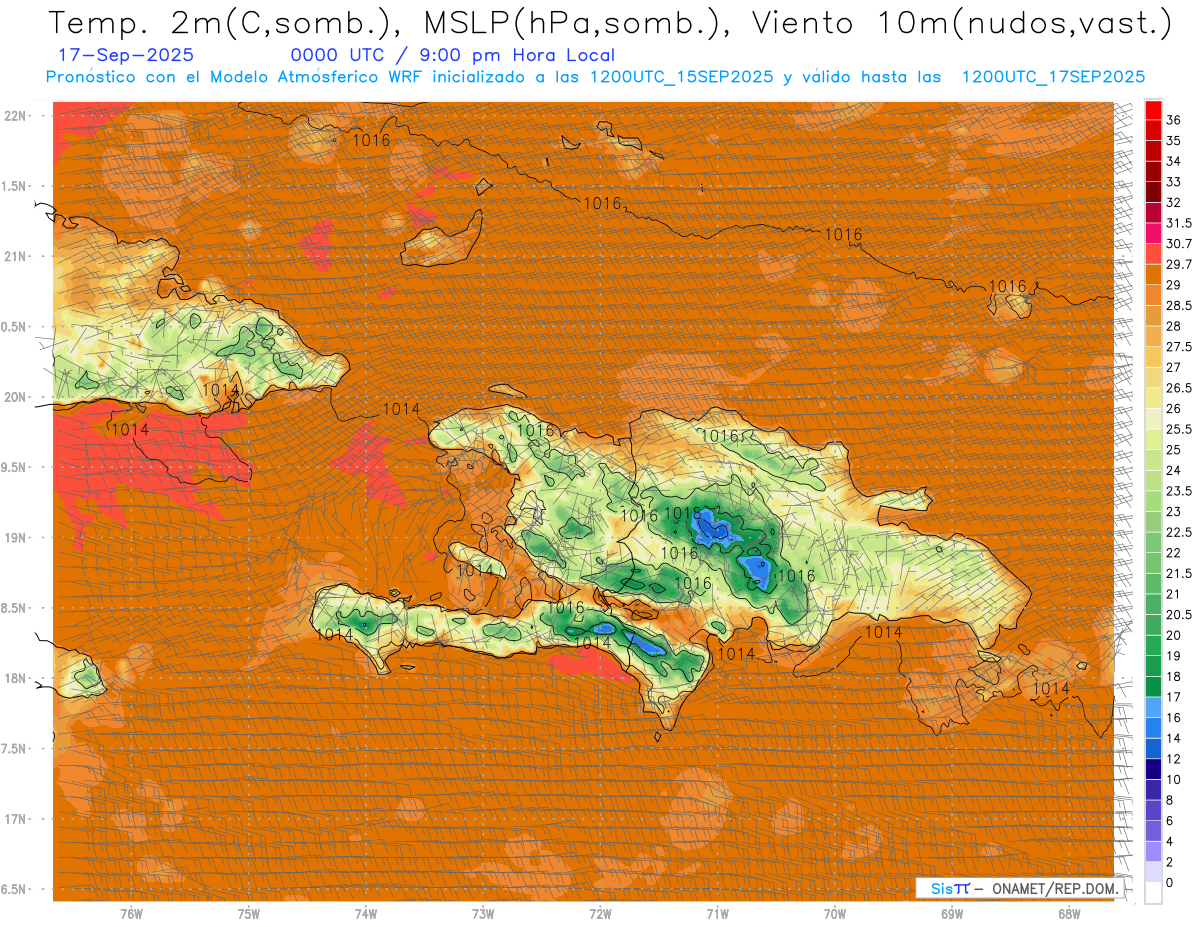Click the 26.5 label on the color scale
1200x927 pixels.
[x=1178, y=388]
